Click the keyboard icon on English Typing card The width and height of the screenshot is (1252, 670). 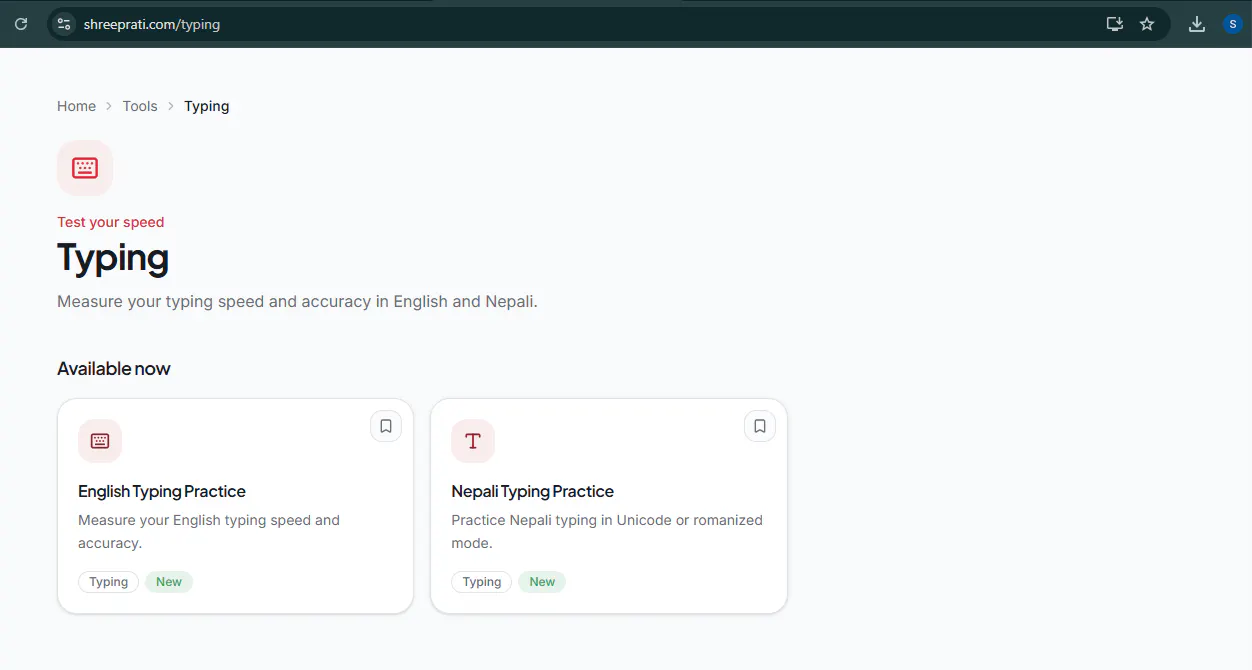(x=100, y=441)
